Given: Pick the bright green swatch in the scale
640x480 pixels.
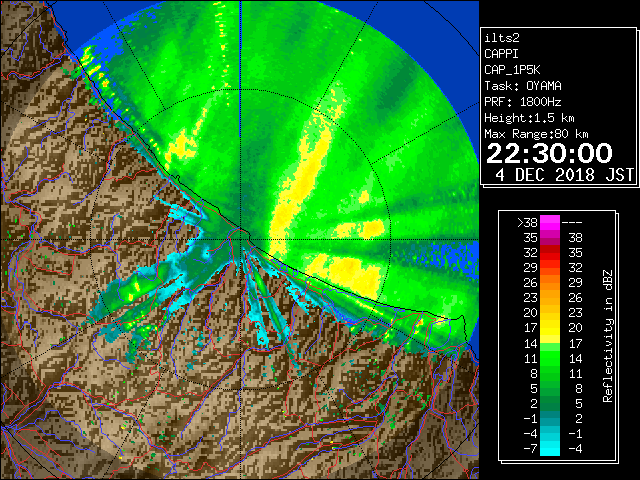Looking at the screenshot, I should click(550, 358).
